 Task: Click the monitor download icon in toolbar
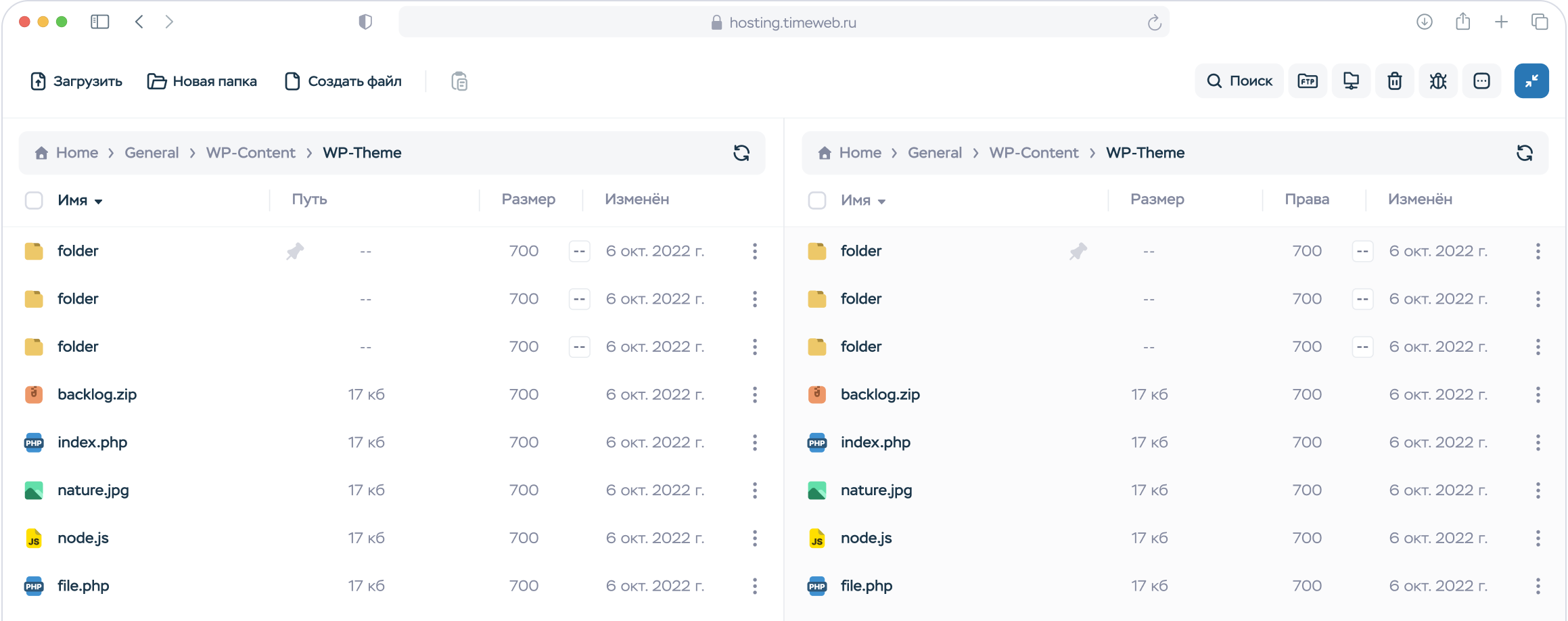[1351, 81]
